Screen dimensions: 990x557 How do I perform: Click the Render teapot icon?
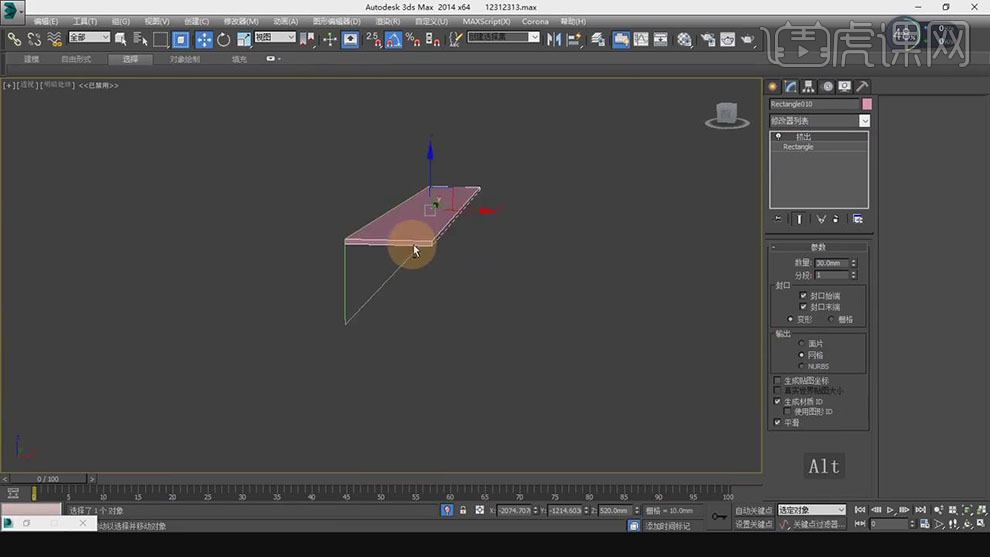pyautogui.click(x=747, y=39)
